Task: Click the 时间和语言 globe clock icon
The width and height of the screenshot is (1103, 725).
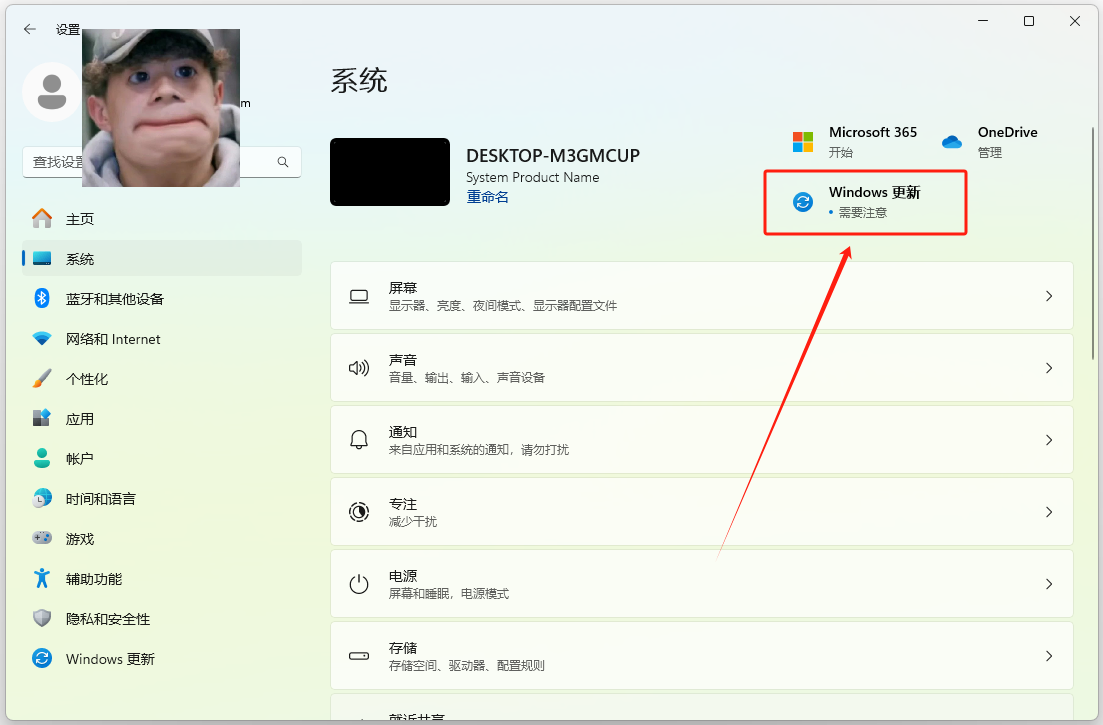Action: pyautogui.click(x=42, y=499)
